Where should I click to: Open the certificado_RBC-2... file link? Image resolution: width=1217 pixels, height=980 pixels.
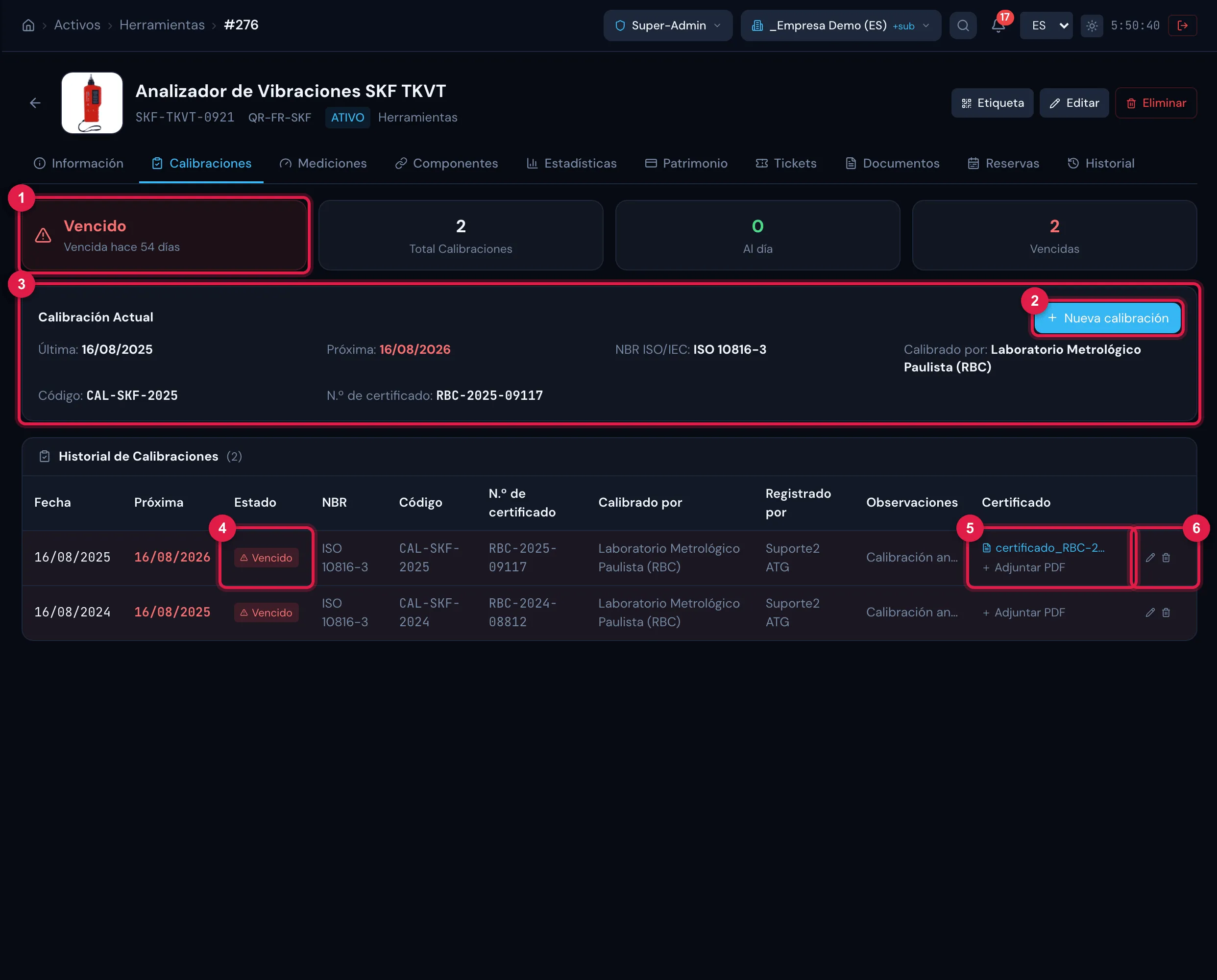(x=1043, y=548)
